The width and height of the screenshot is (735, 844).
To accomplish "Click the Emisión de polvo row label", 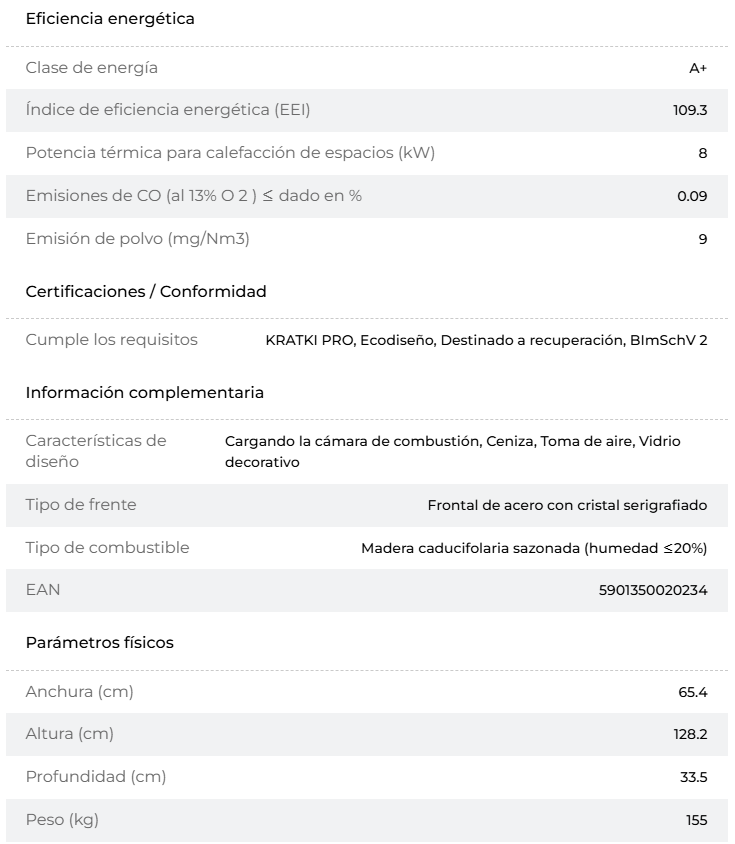I will click(138, 238).
